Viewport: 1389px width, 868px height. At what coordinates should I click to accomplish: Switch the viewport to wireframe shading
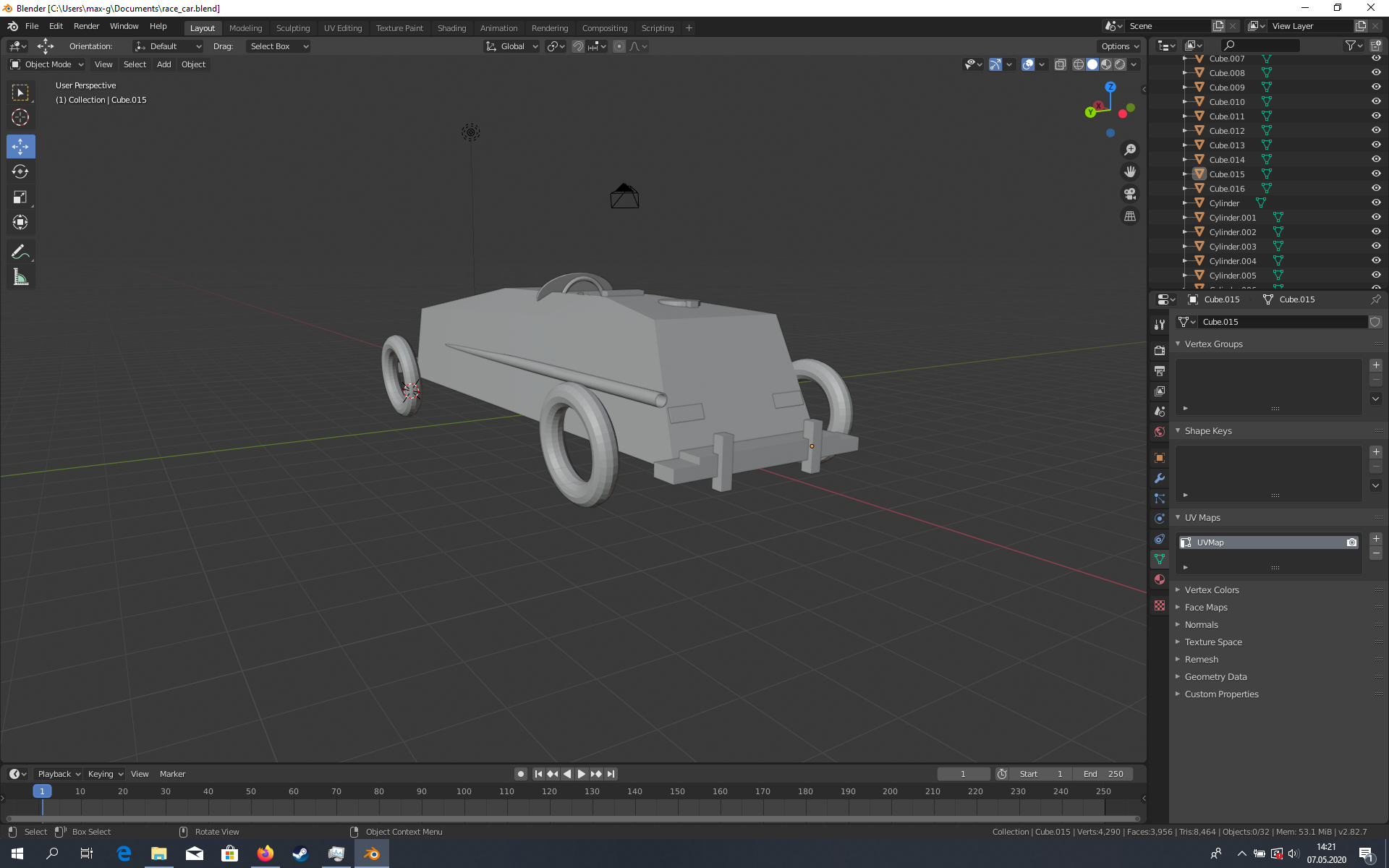pos(1078,64)
